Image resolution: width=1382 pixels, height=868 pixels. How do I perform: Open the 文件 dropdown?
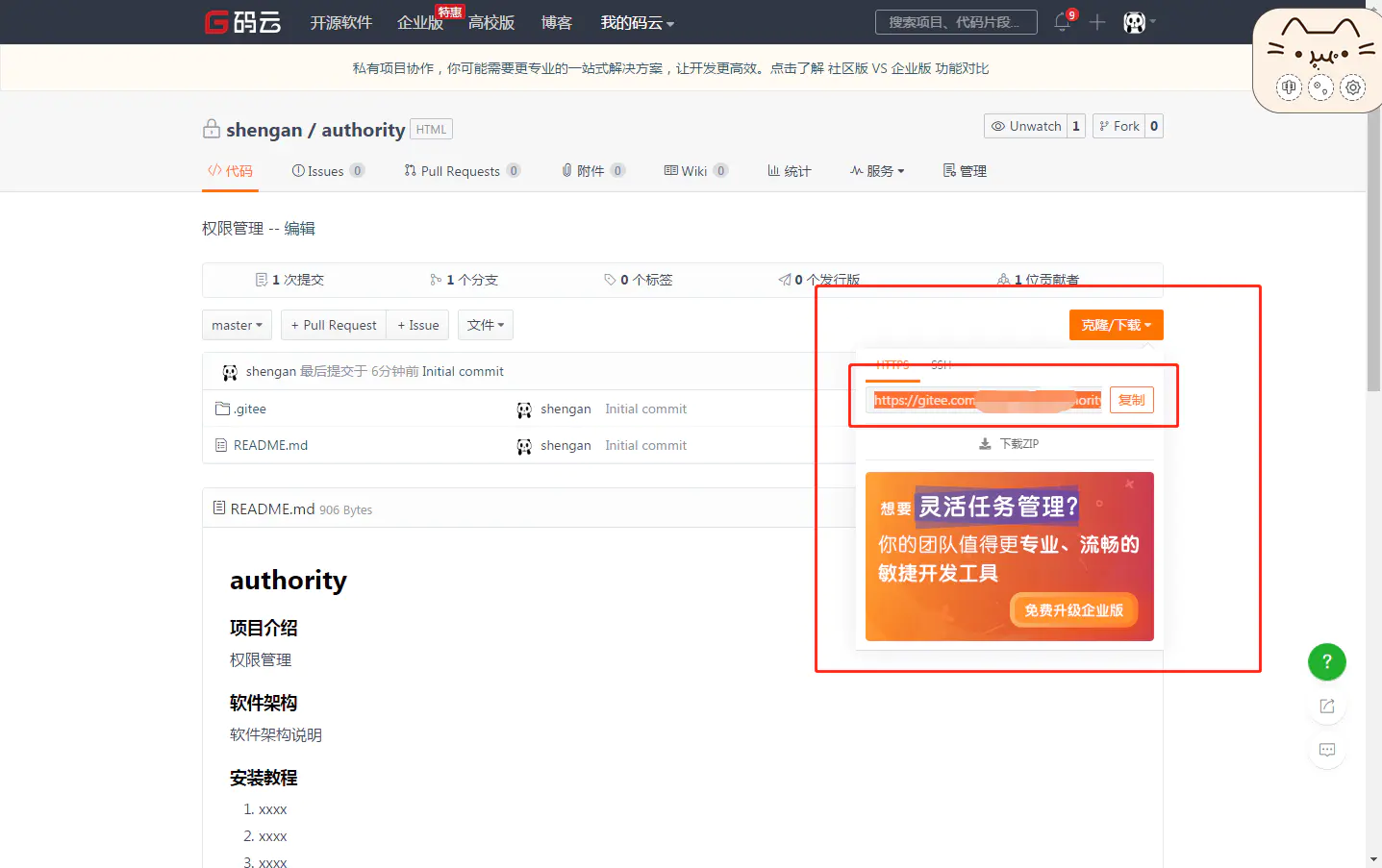(x=486, y=325)
